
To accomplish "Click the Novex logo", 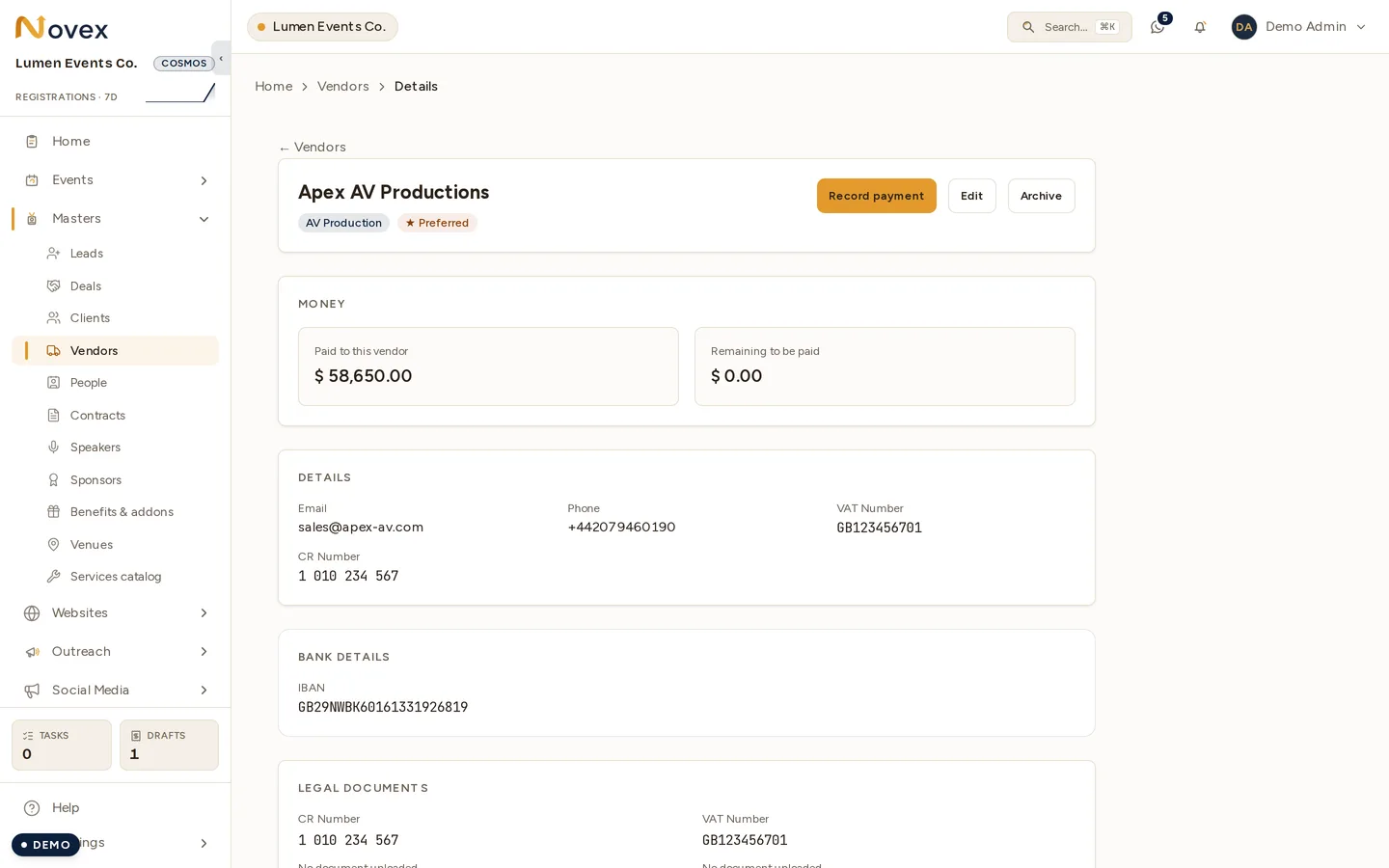I will tap(62, 28).
